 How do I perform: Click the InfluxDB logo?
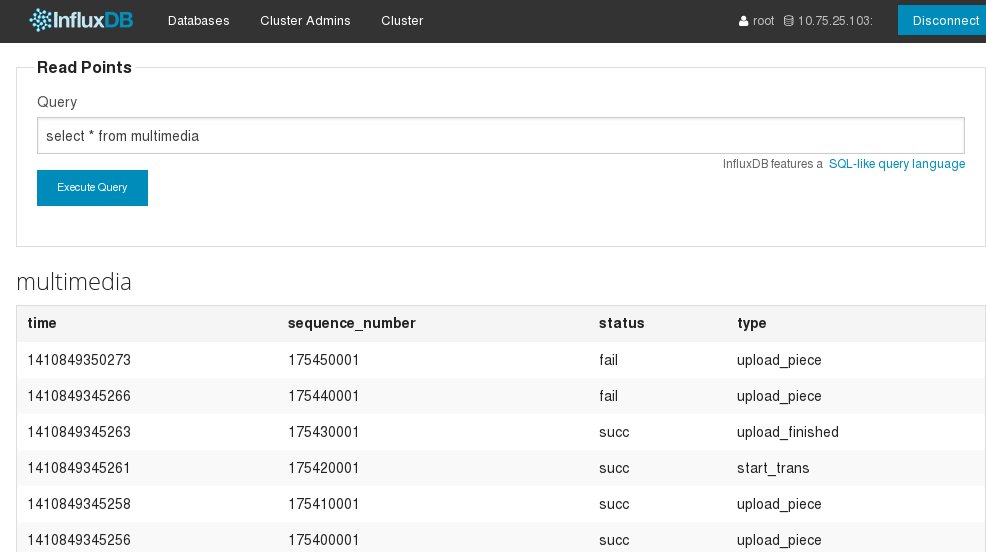click(81, 20)
